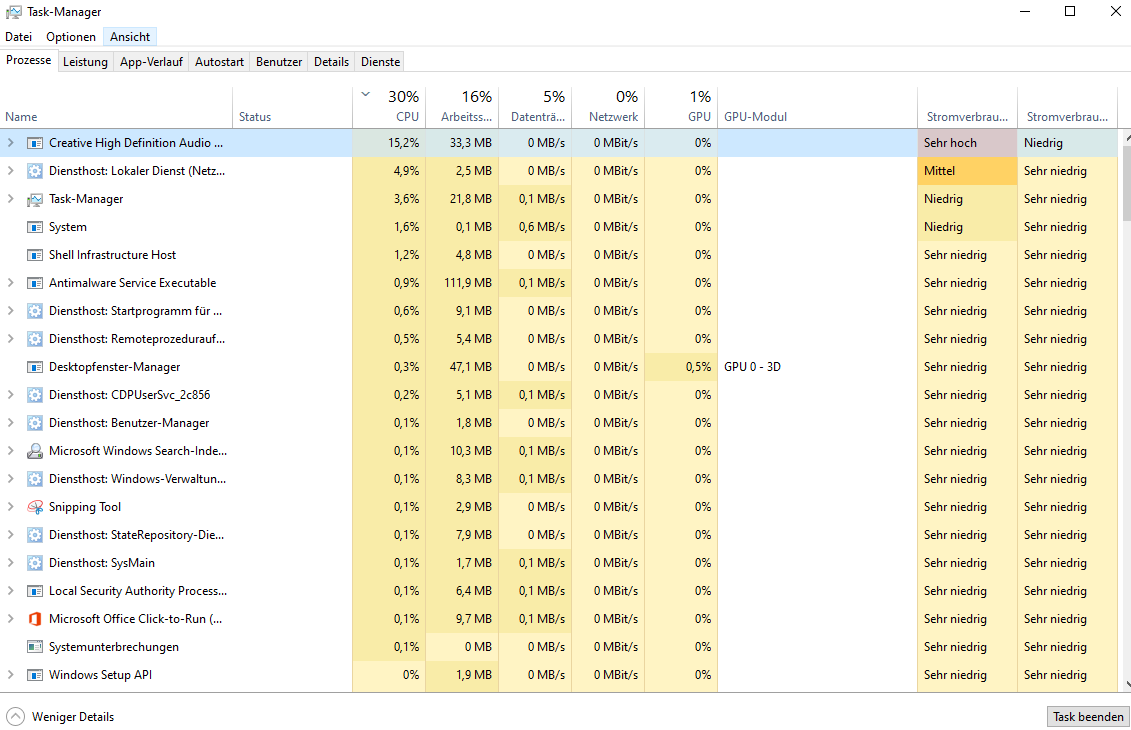
Task: Expand Diensthost: SysMain row
Action: (x=10, y=563)
